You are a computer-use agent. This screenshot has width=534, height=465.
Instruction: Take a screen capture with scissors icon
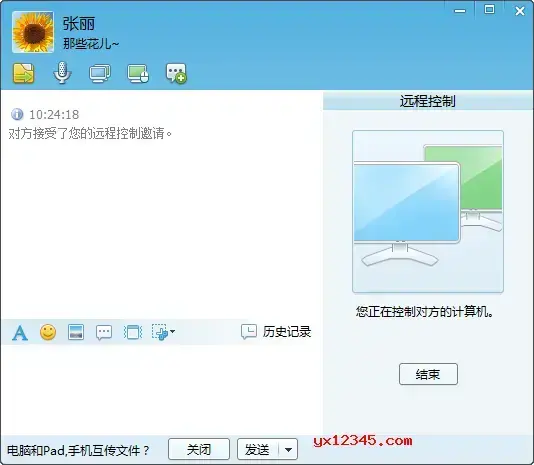[160, 332]
